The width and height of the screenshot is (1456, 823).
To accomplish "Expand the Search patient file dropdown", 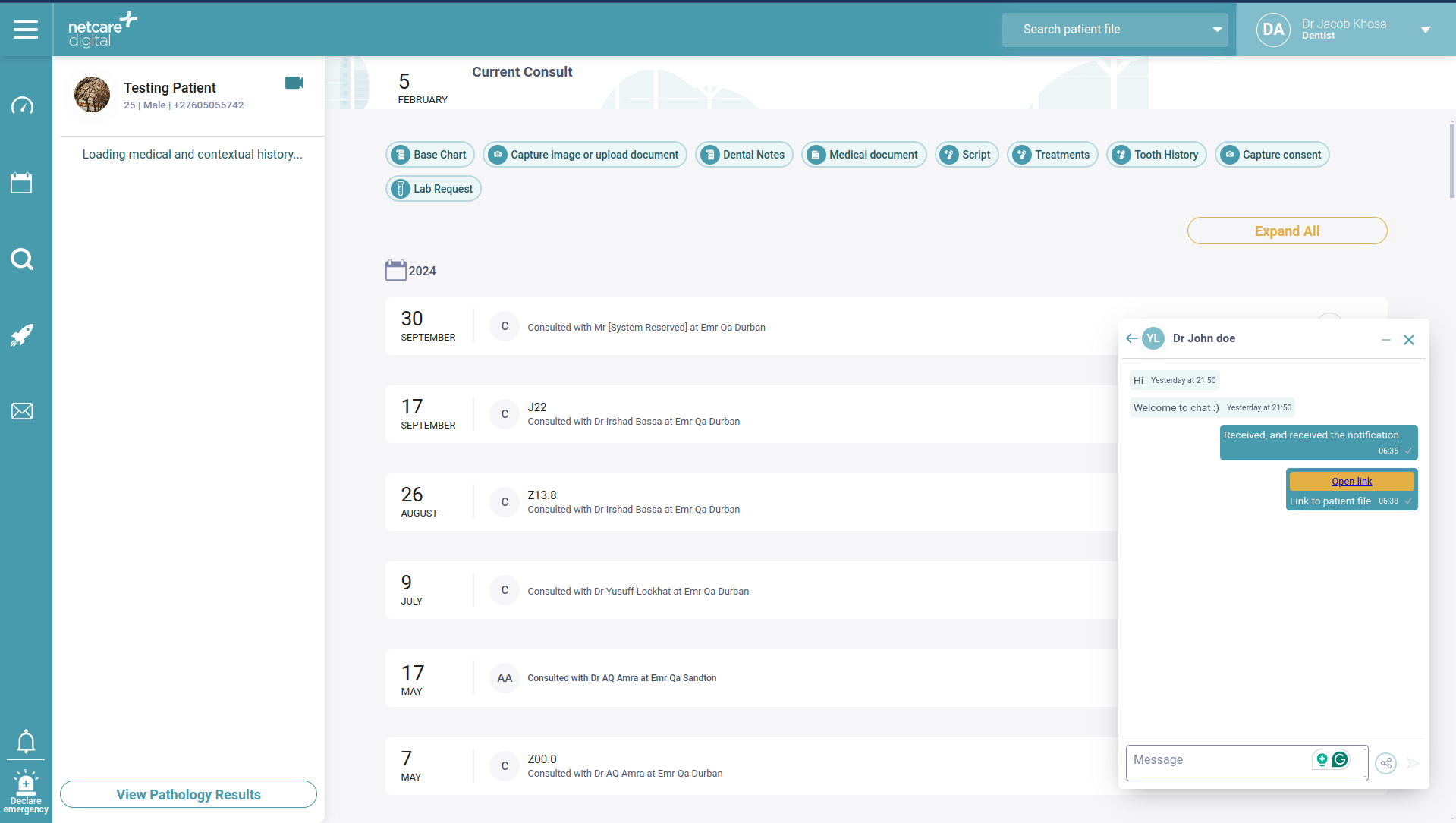I will pos(1217,30).
